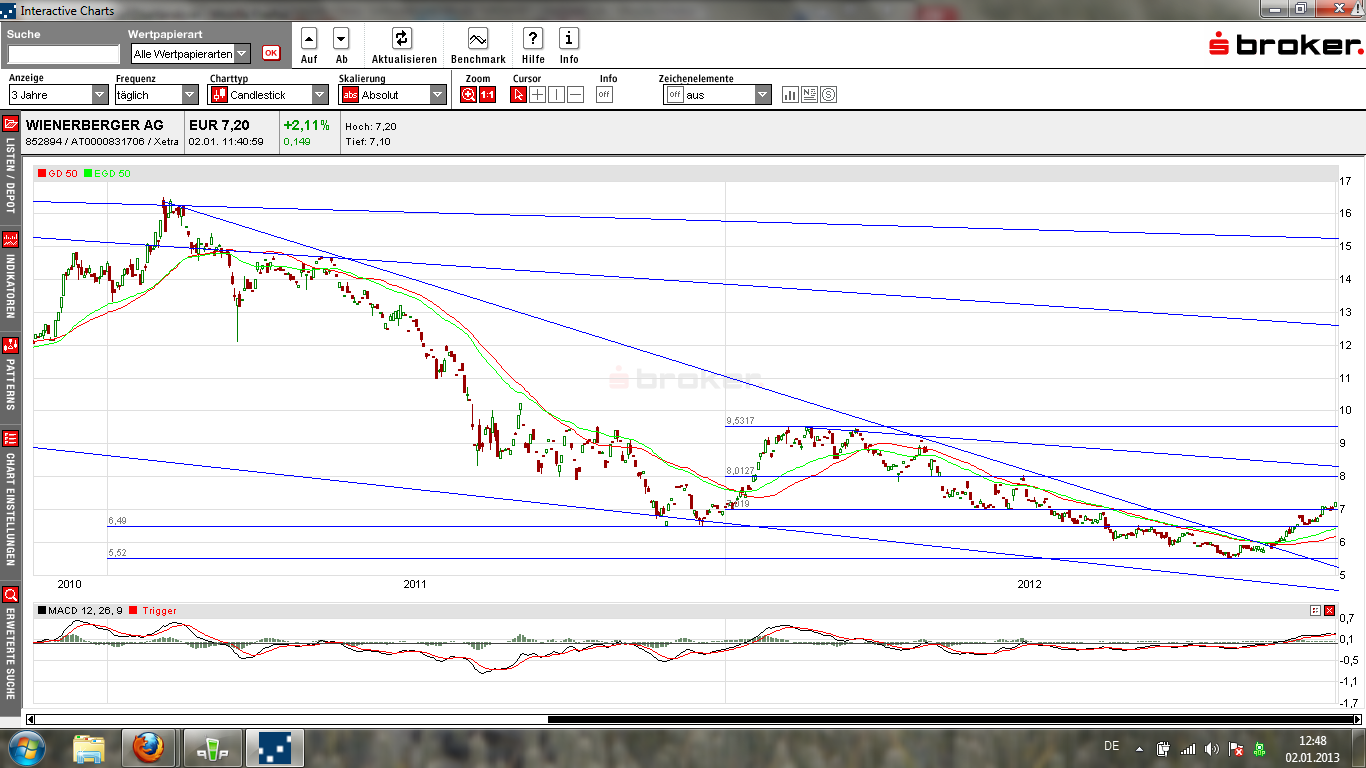Click the Auf up arrow icon

[x=309, y=39]
